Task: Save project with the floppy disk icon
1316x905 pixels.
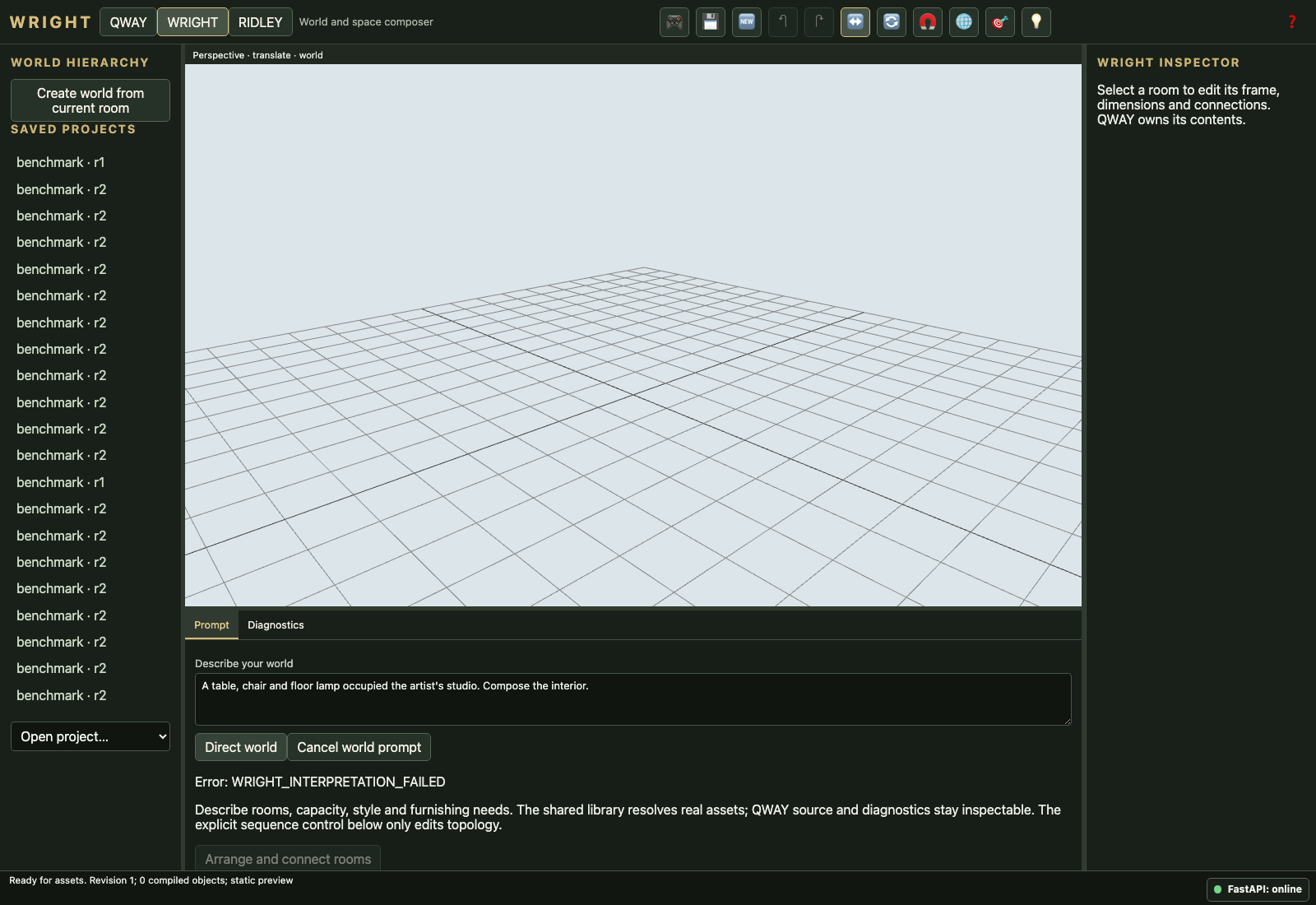Action: click(711, 22)
